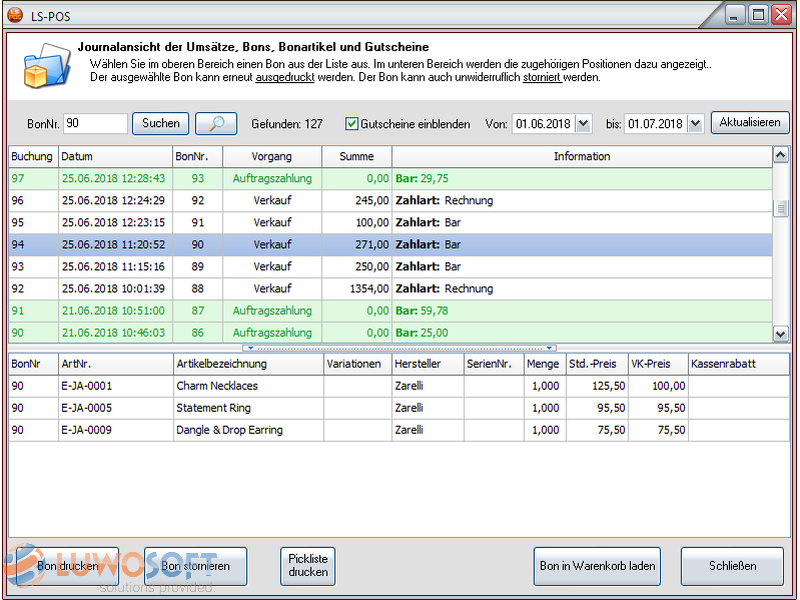
Task: Click the Bon stornieren button
Action: [195, 566]
